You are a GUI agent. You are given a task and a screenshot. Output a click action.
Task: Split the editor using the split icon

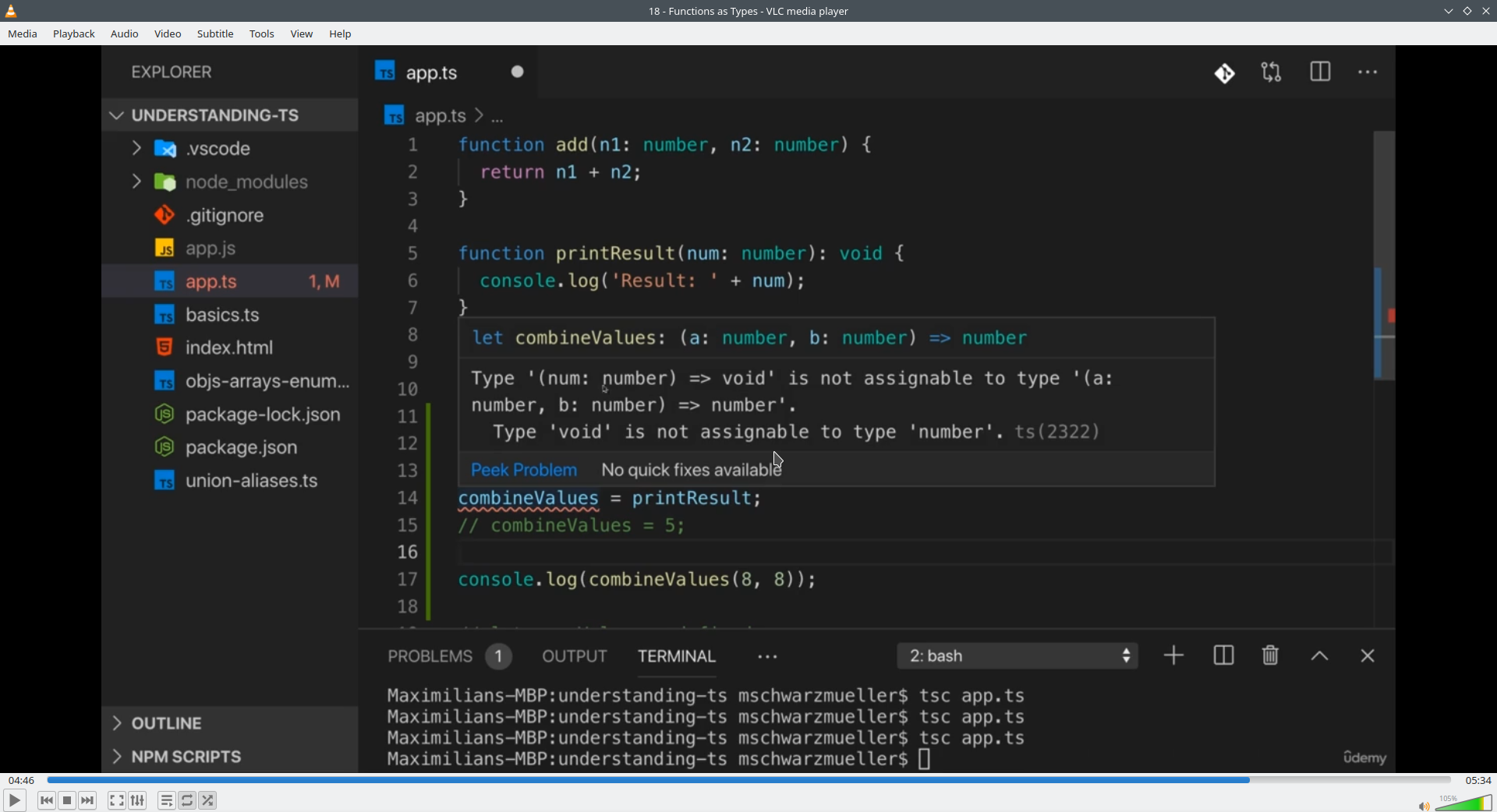(1321, 72)
